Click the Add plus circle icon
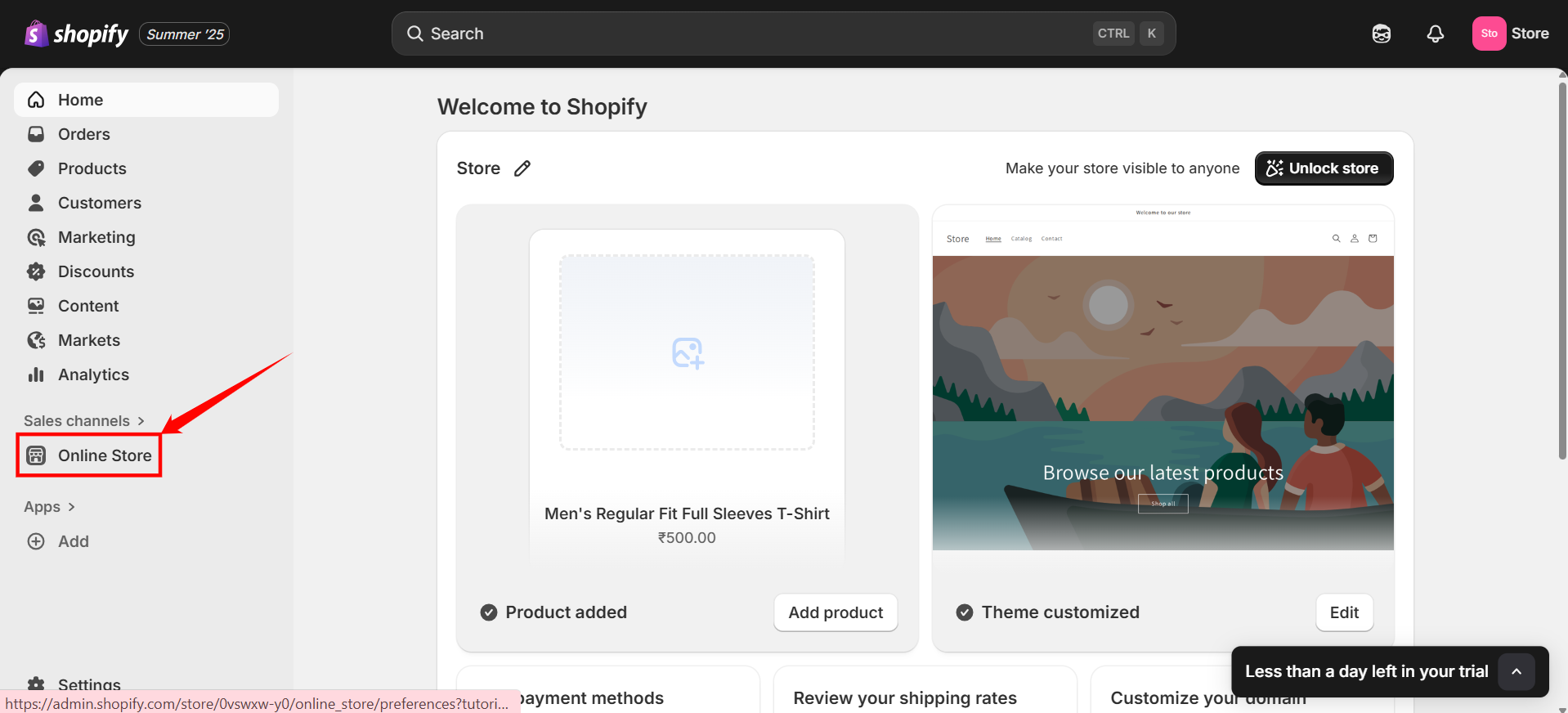 tap(36, 541)
